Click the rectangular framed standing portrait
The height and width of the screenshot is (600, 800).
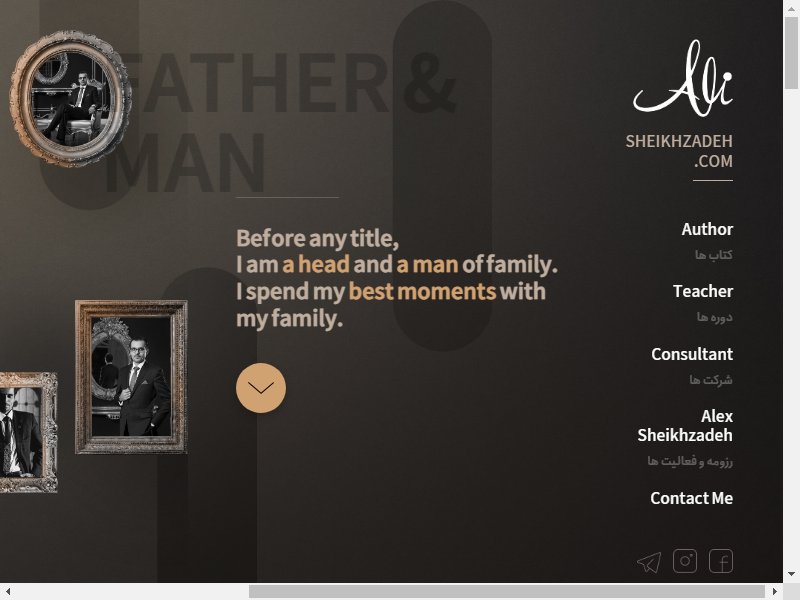pyautogui.click(x=131, y=377)
